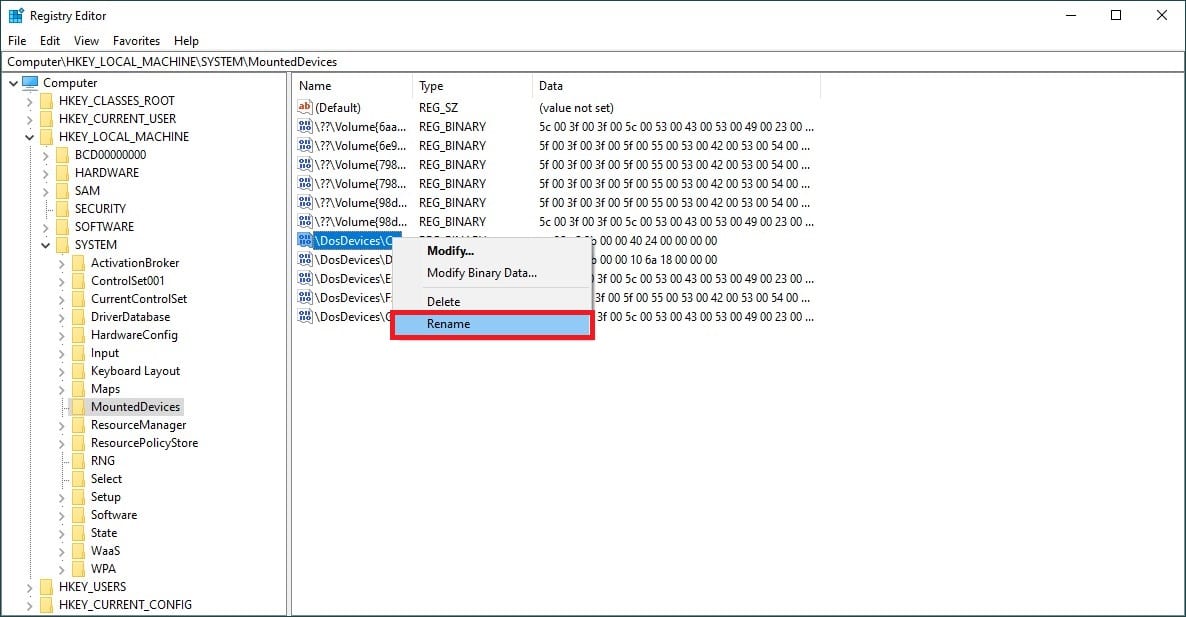This screenshot has width=1186, height=617.
Task: Collapse the SYSTEM key
Action: tap(45, 245)
